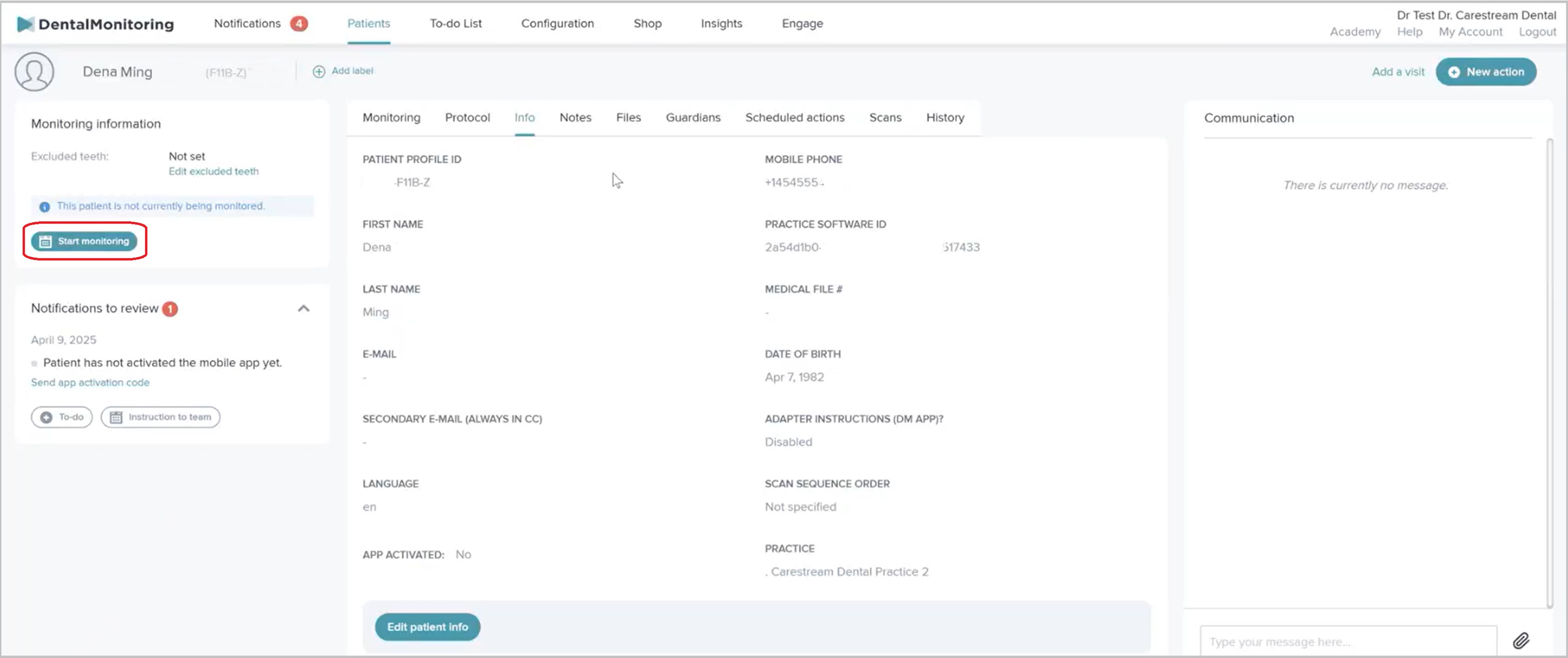The image size is (1568, 658).
Task: Click the To-do plus button
Action: (62, 417)
